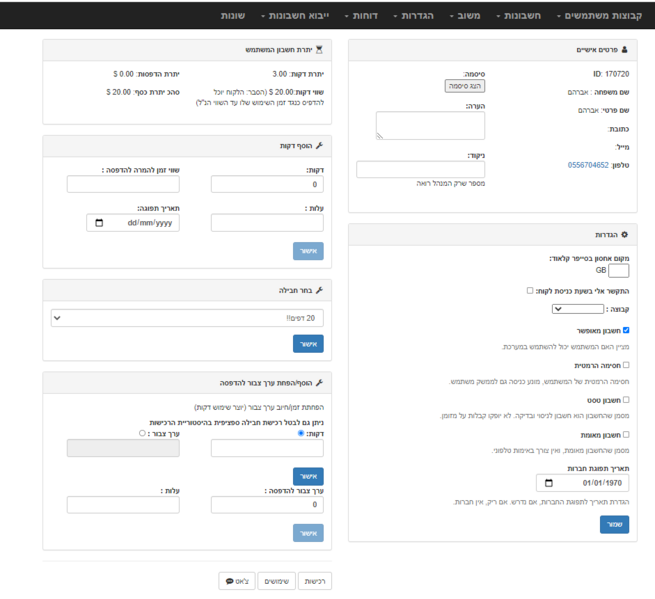Select the דקות radio button
This screenshot has height=599, width=655.
(301, 433)
